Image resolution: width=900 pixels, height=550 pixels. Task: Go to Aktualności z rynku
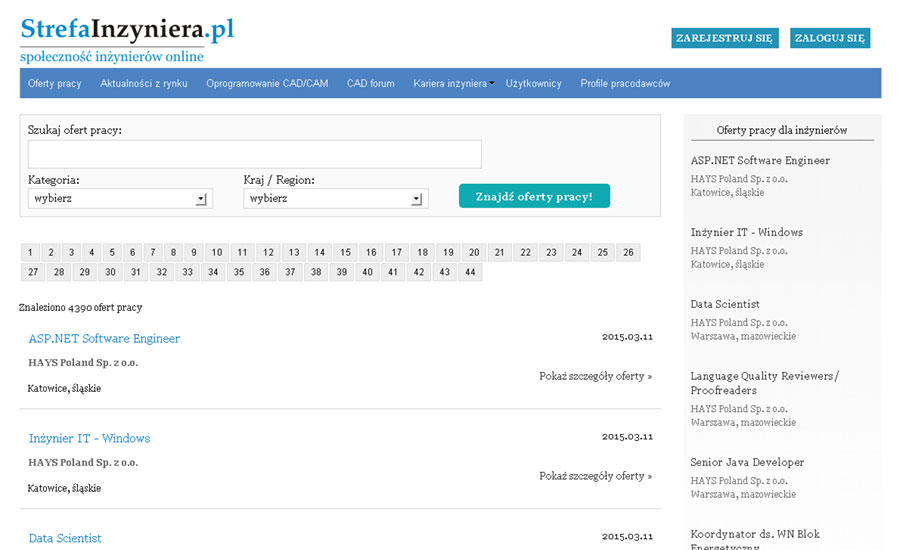click(x=143, y=83)
